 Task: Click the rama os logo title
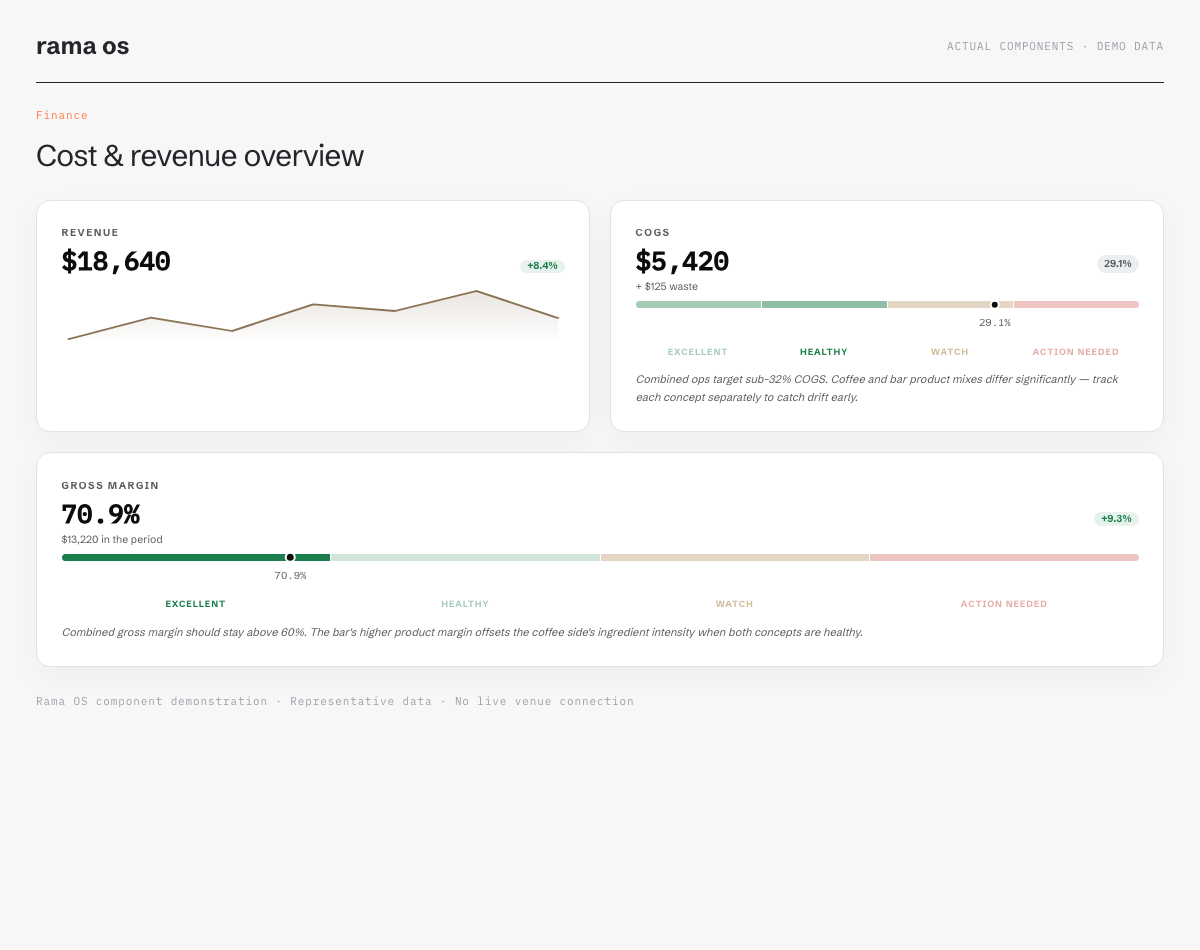point(82,46)
